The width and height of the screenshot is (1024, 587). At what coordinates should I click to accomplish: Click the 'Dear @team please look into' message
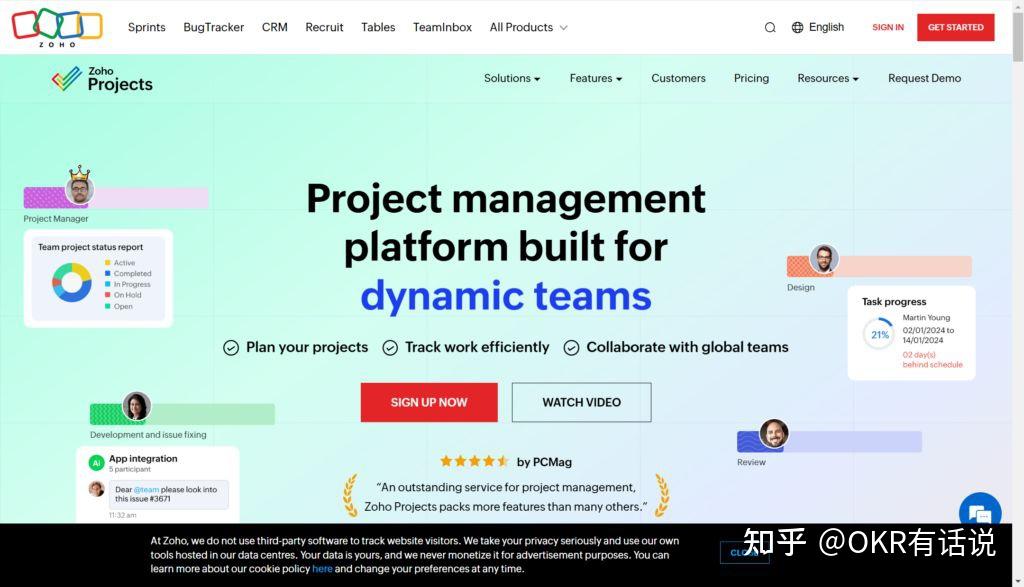pyautogui.click(x=168, y=494)
